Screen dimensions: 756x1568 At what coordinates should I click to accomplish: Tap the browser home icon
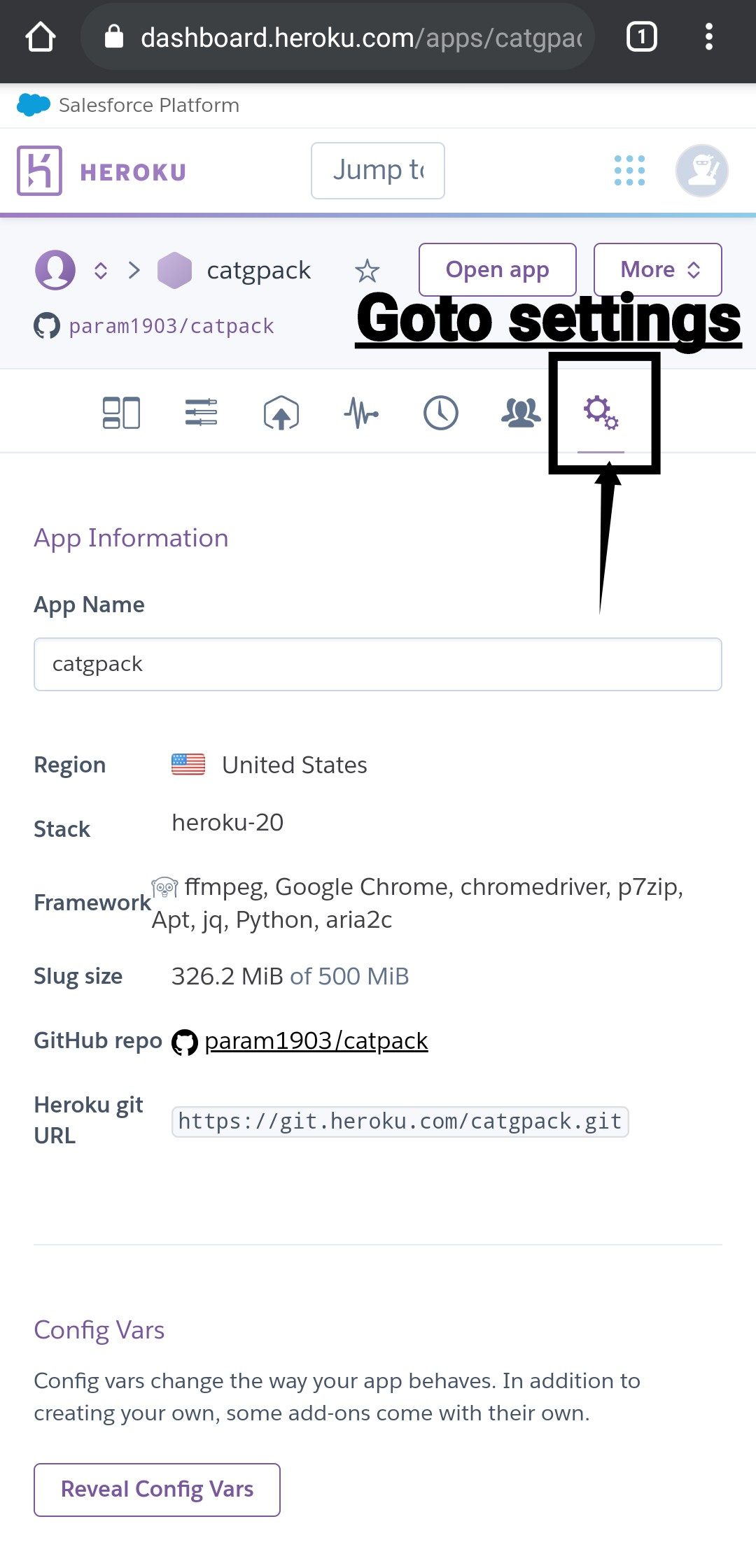(41, 37)
